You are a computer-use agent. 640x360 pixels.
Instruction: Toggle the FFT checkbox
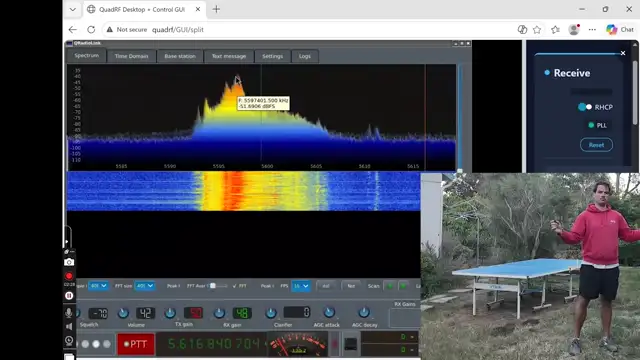tap(235, 286)
